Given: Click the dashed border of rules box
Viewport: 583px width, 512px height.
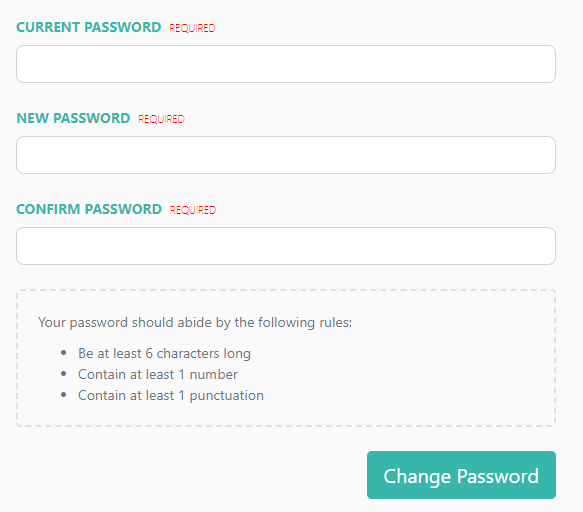Looking at the screenshot, I should (x=286, y=290).
